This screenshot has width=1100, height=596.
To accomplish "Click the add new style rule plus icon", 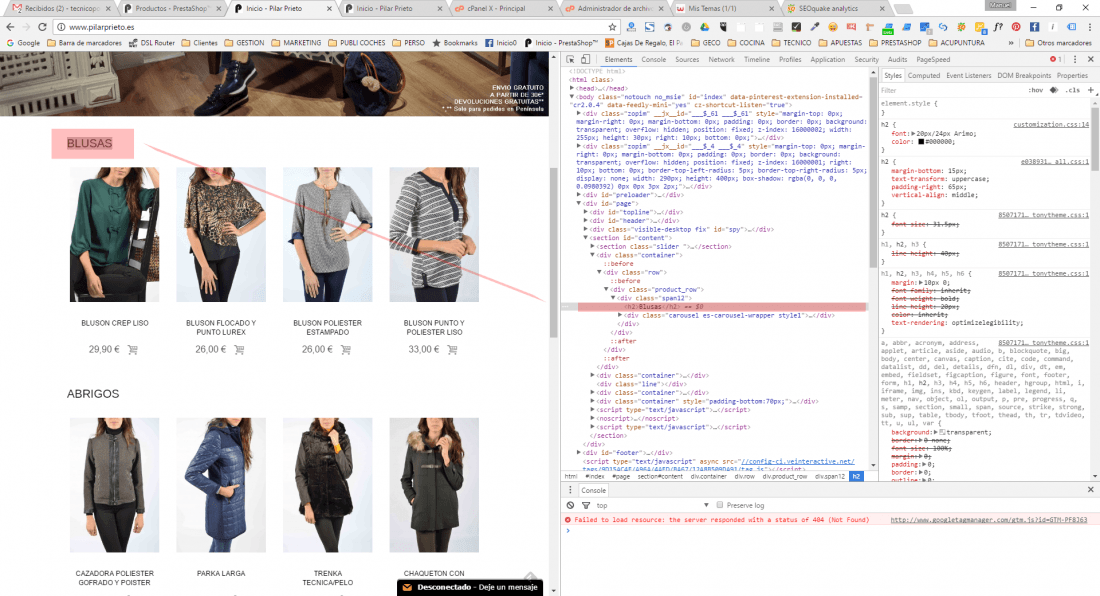I will click(x=1090, y=90).
